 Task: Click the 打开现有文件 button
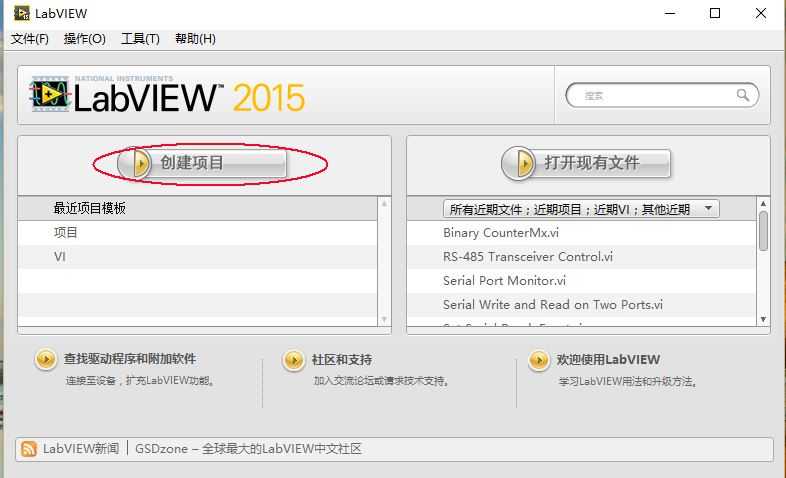[x=586, y=163]
